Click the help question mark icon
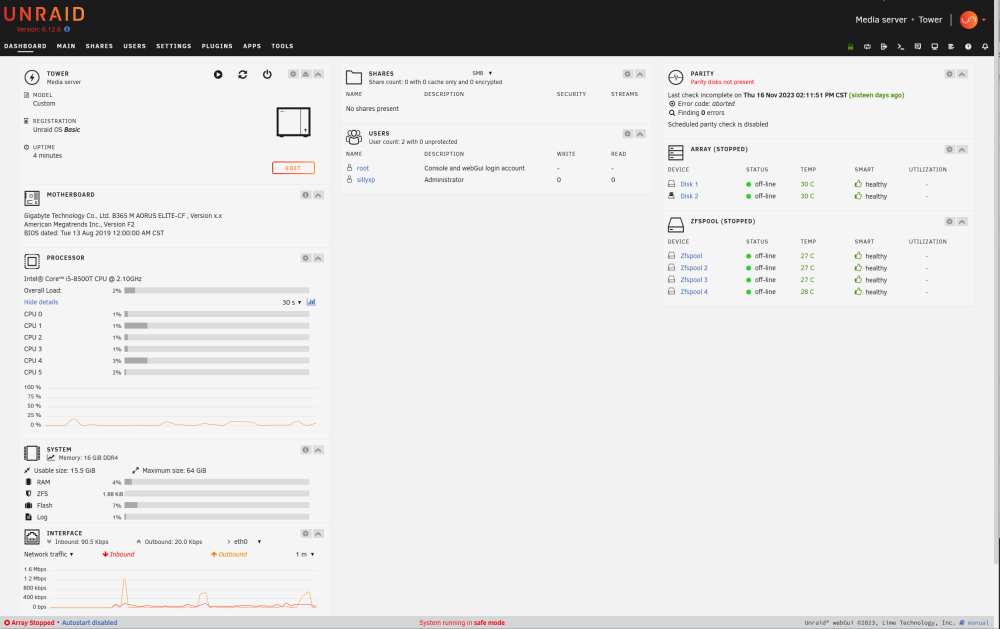The image size is (1000, 629). pyautogui.click(x=968, y=47)
